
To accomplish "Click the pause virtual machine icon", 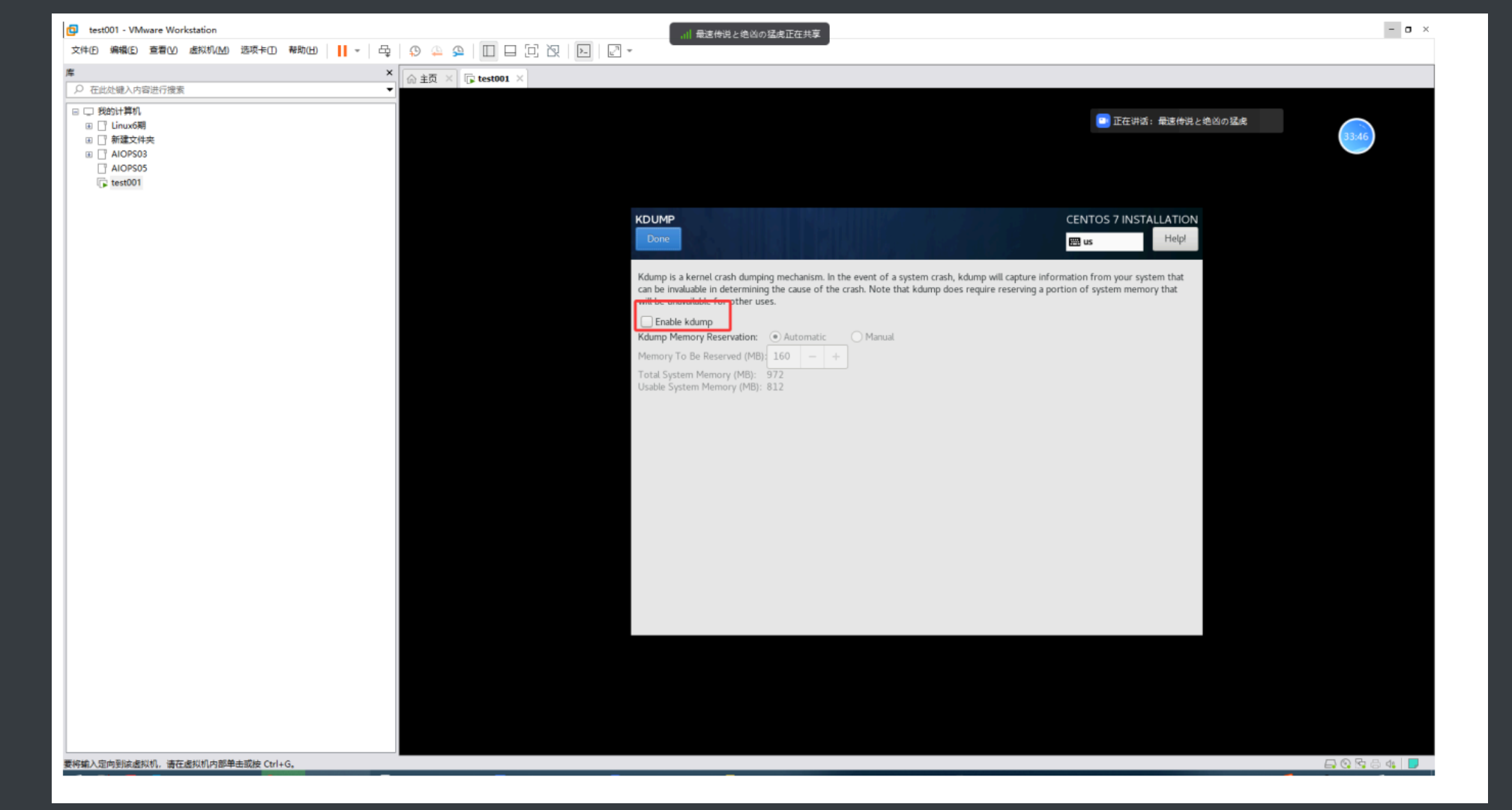I will coord(342,51).
